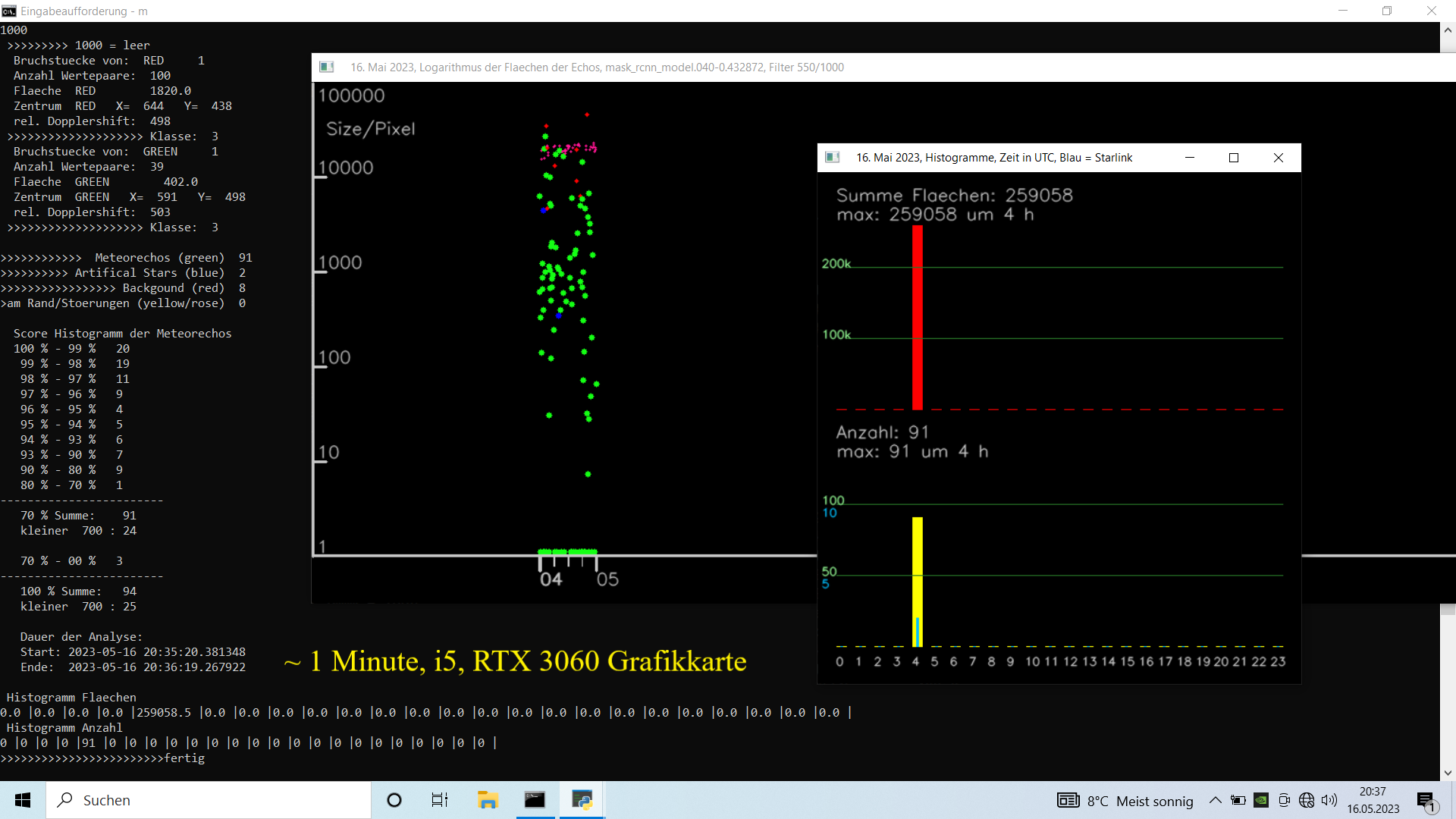Image resolution: width=1456 pixels, height=819 pixels.
Task: Switch to the command prompt taskbar icon
Action: click(535, 800)
